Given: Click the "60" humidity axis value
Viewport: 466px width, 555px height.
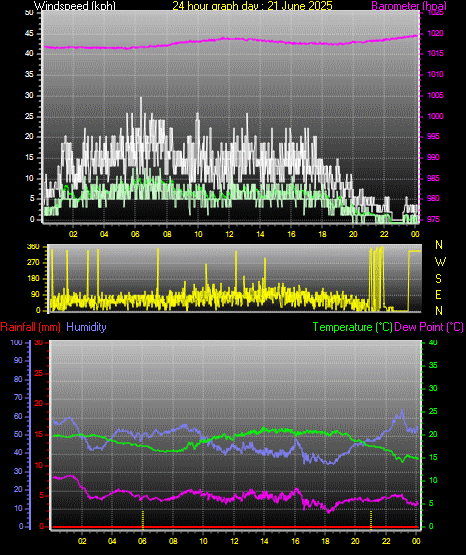Looking at the screenshot, I should 18,417.
